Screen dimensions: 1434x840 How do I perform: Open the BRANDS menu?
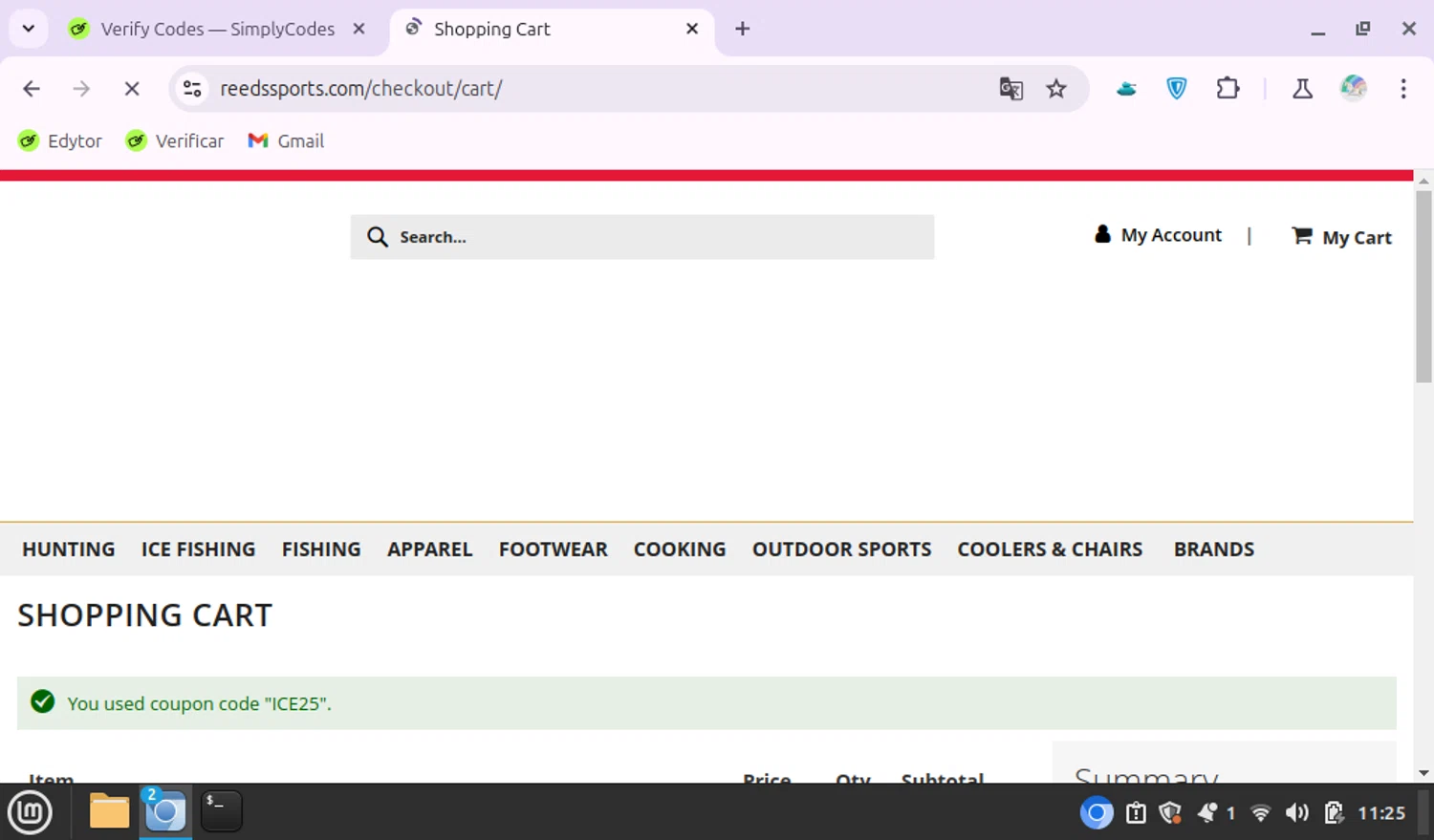1214,549
